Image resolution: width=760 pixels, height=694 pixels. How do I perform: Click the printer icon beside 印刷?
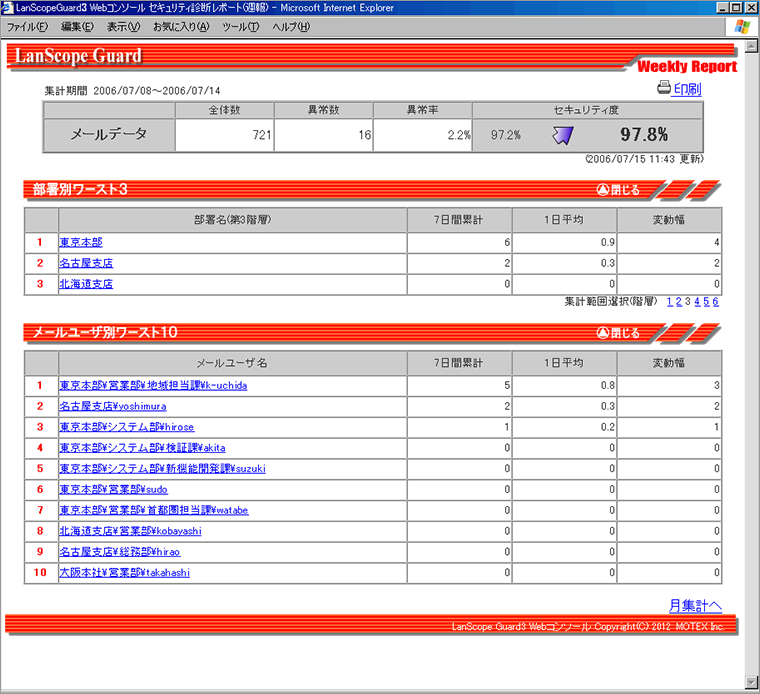tap(664, 88)
